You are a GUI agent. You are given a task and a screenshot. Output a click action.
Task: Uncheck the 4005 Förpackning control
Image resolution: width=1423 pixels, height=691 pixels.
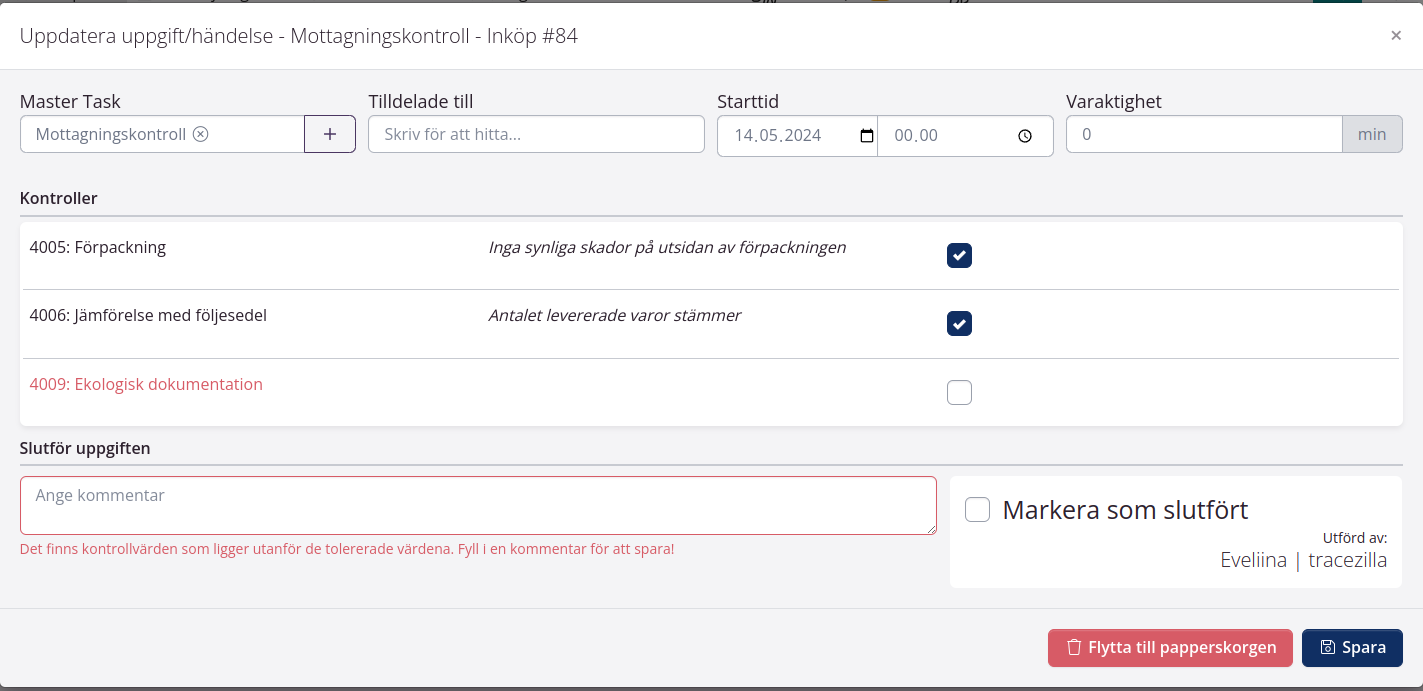click(959, 255)
